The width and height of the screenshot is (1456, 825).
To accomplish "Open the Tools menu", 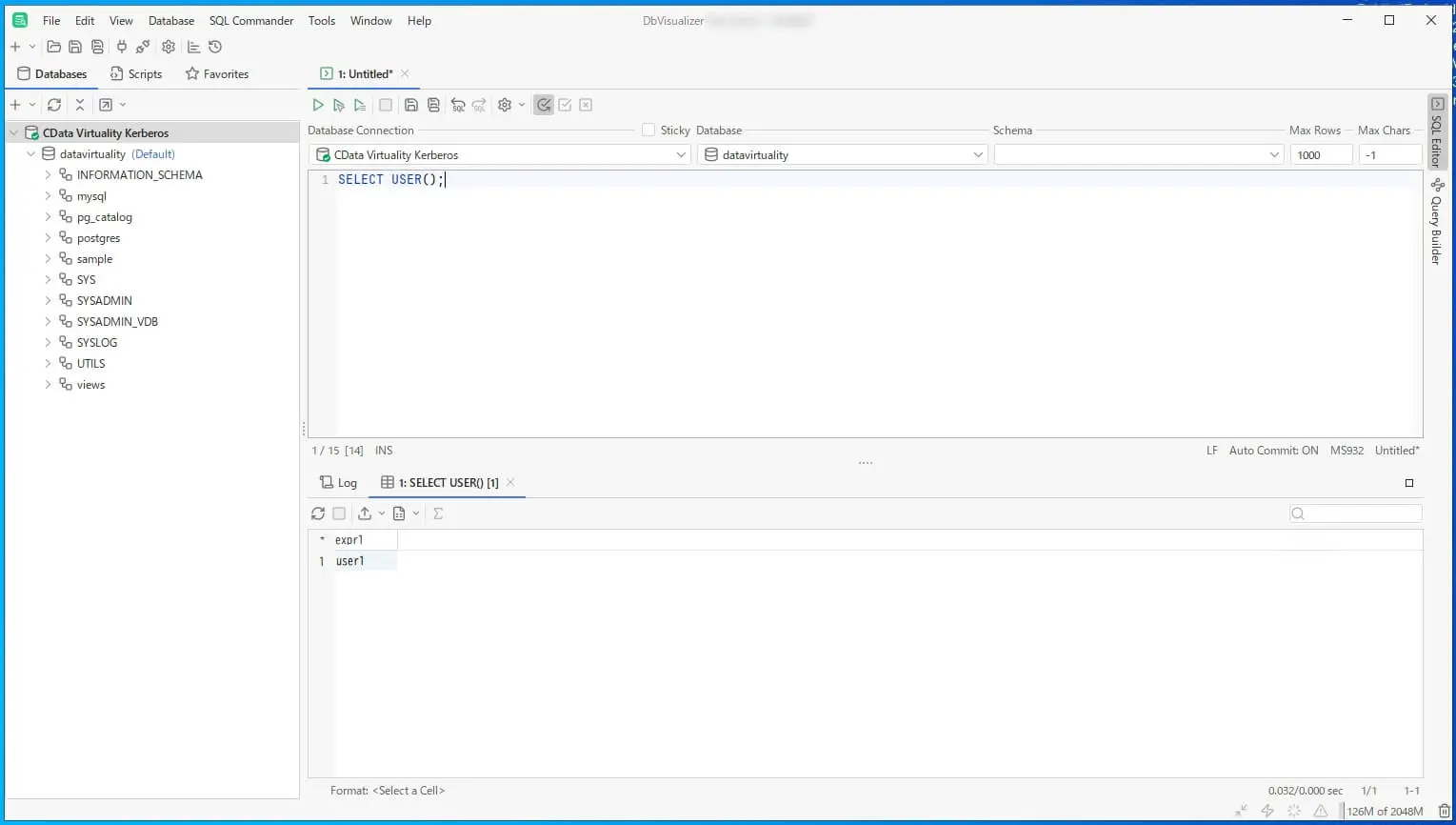I will (322, 20).
